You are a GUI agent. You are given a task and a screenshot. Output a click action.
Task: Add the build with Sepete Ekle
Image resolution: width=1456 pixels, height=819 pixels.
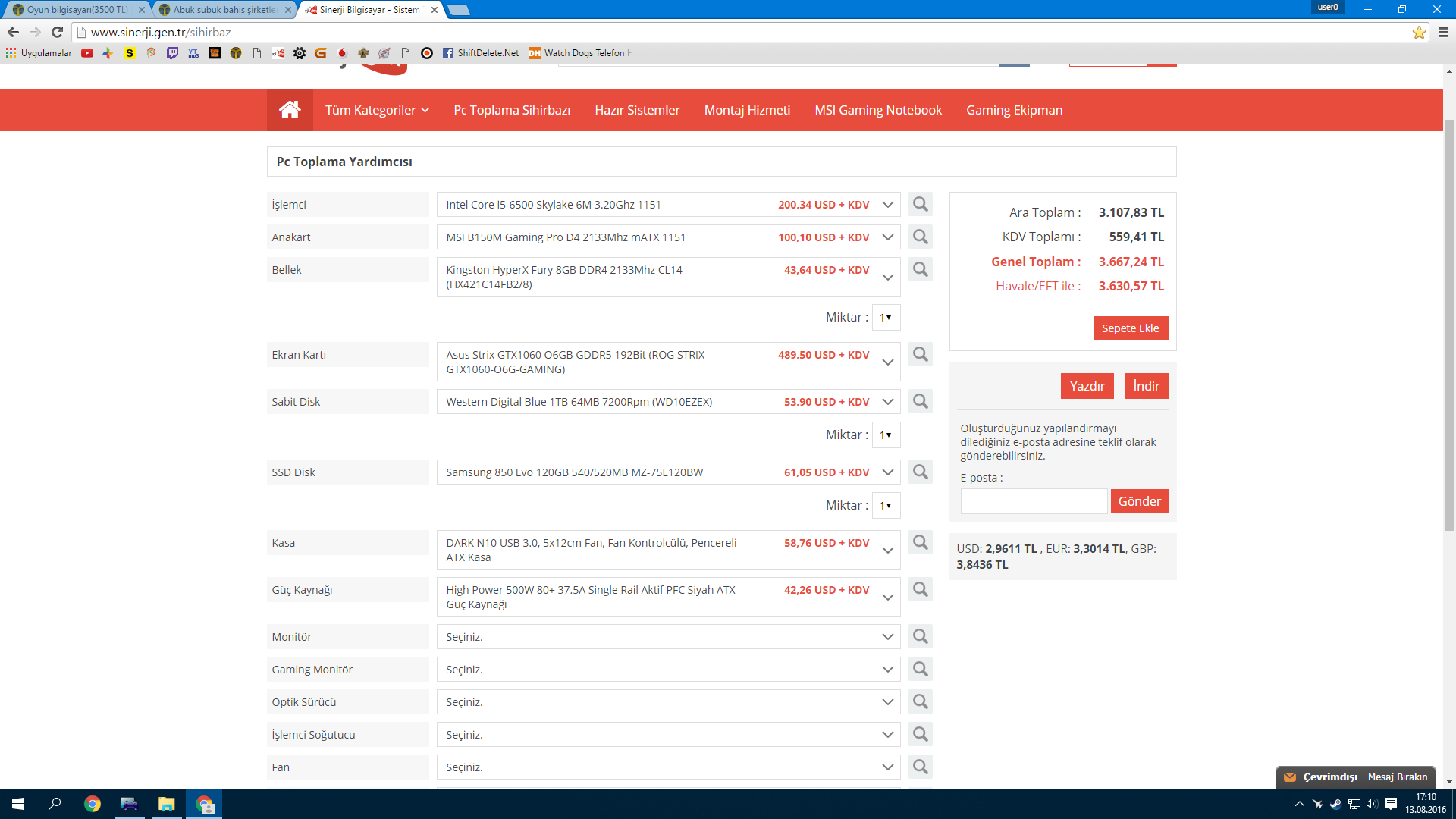[x=1130, y=328]
